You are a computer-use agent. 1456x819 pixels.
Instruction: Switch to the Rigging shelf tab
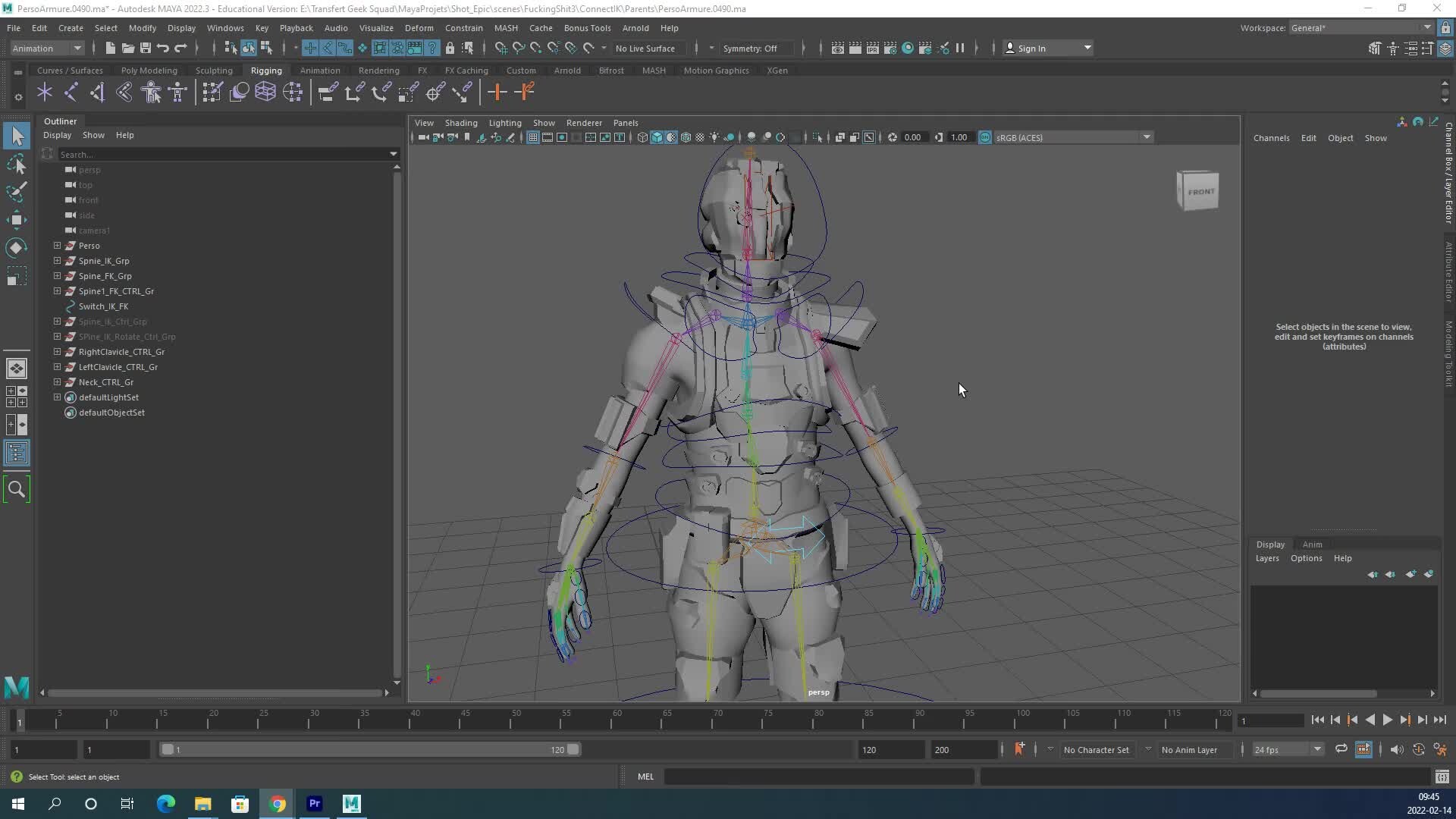(x=266, y=70)
